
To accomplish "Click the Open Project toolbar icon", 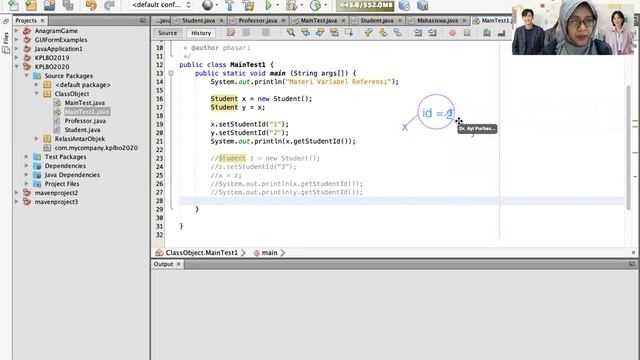I will [49, 5].
